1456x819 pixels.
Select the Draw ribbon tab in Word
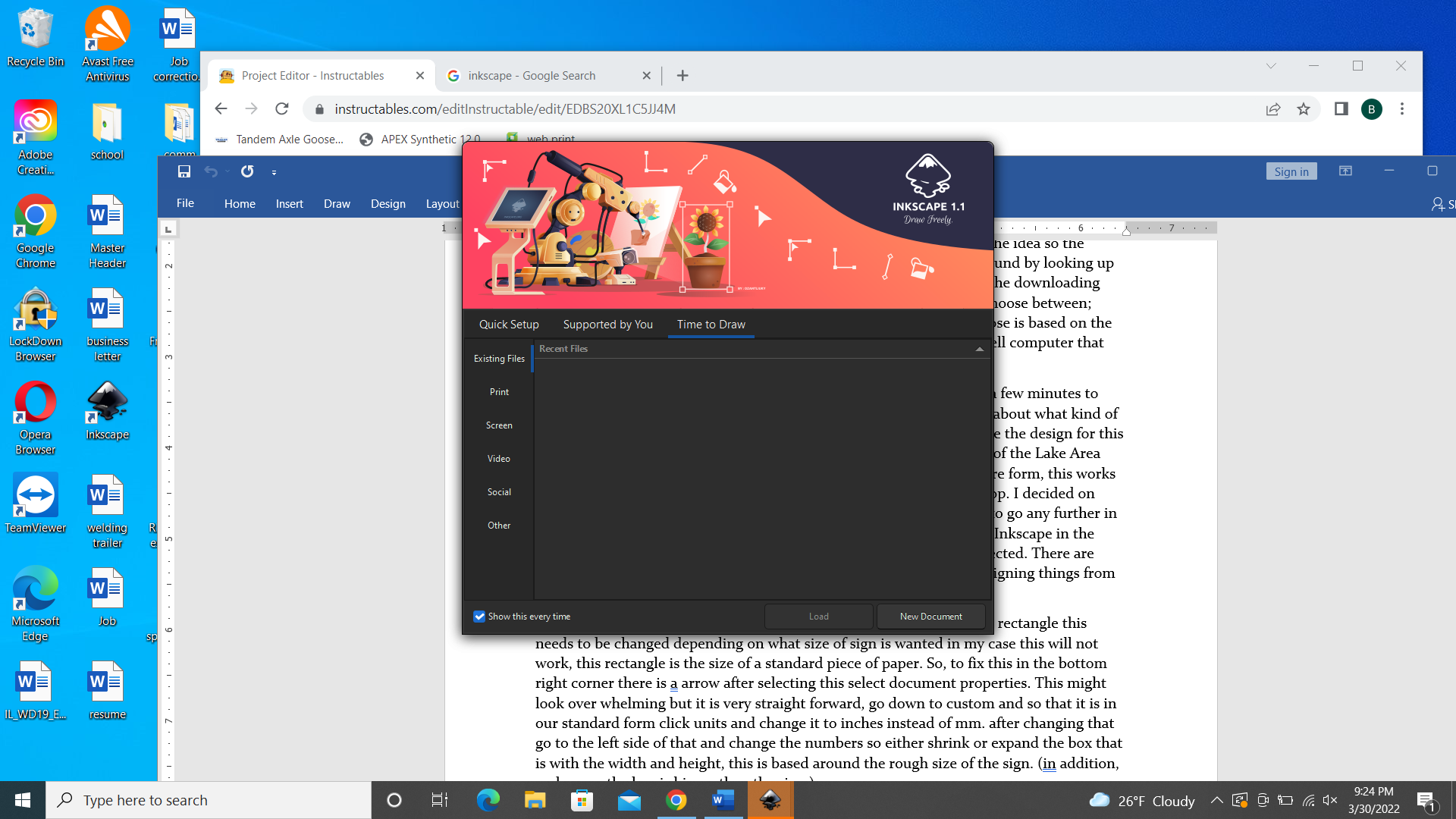(337, 203)
